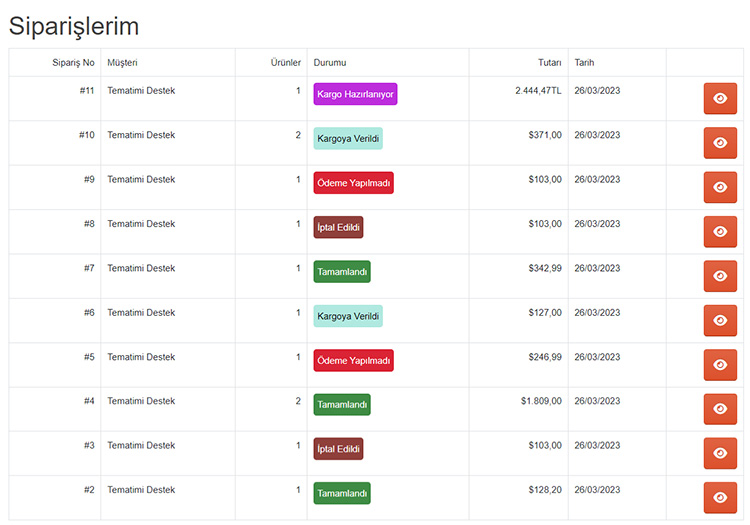Click the purple Kargo Hazırlanıyor status badge
Image resolution: width=750 pixels, height=525 pixels.
tap(355, 94)
